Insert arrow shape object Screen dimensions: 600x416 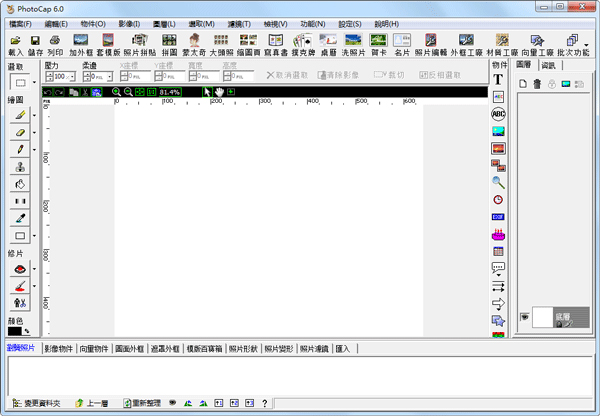(x=498, y=304)
